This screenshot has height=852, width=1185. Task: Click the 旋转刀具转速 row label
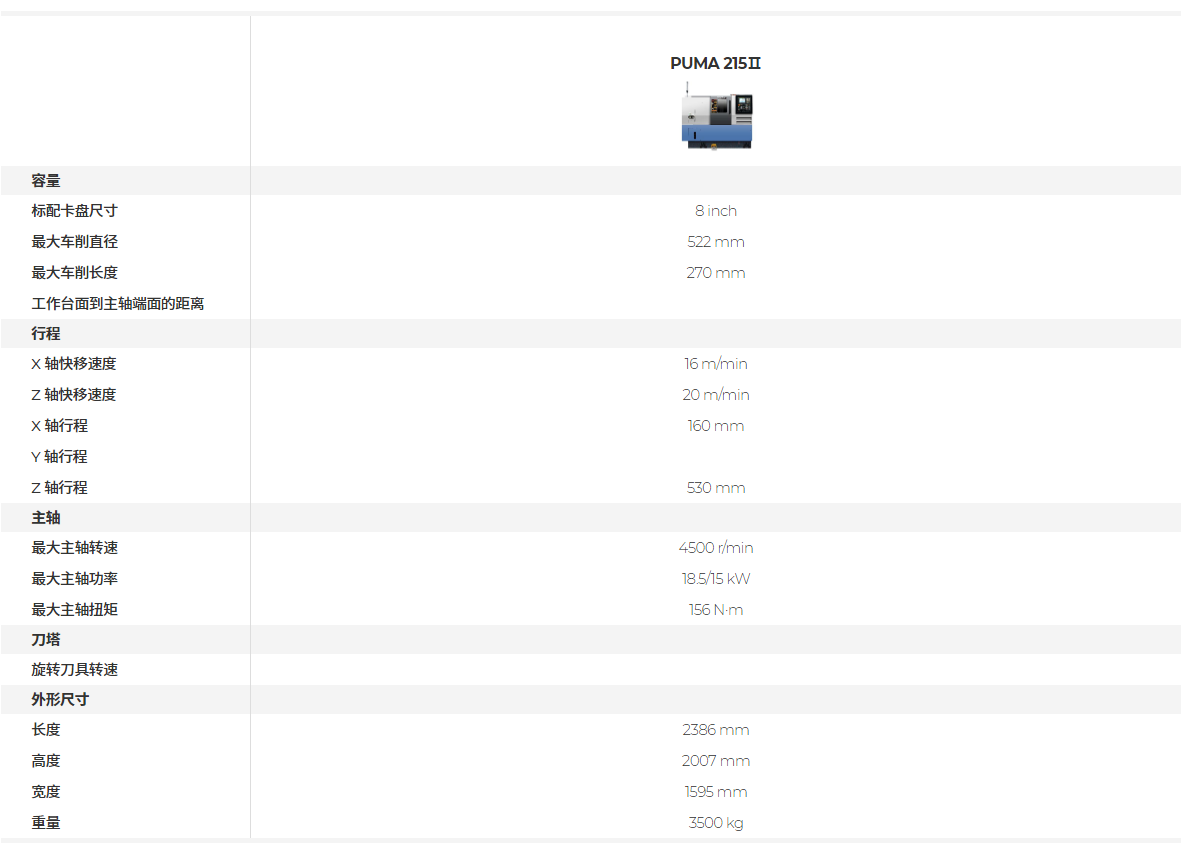tap(74, 670)
